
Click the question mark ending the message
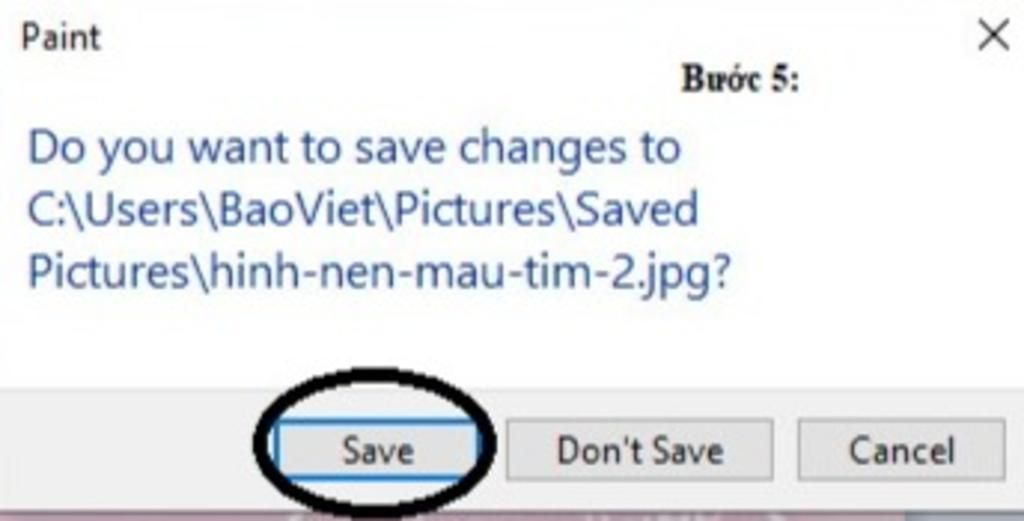tap(721, 270)
